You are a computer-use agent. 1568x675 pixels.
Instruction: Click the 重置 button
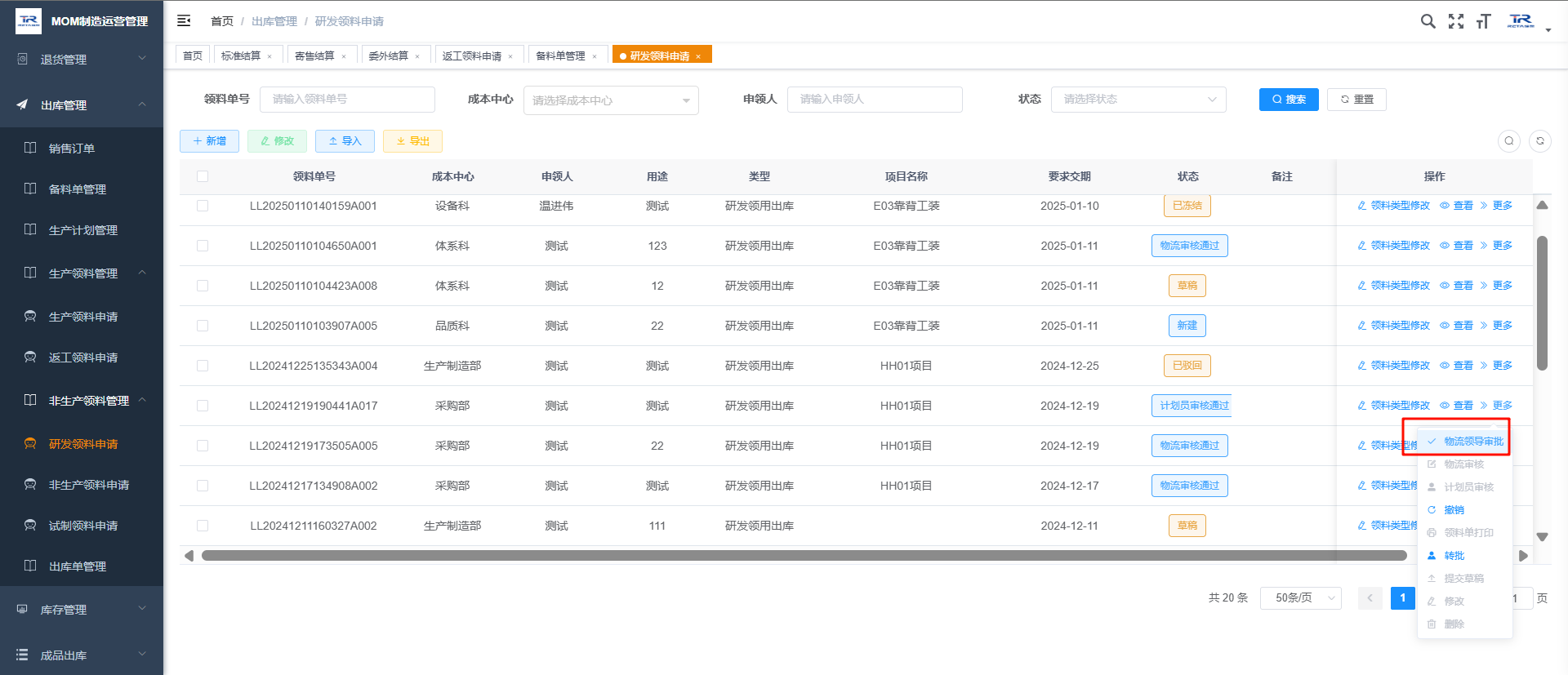pos(1356,100)
